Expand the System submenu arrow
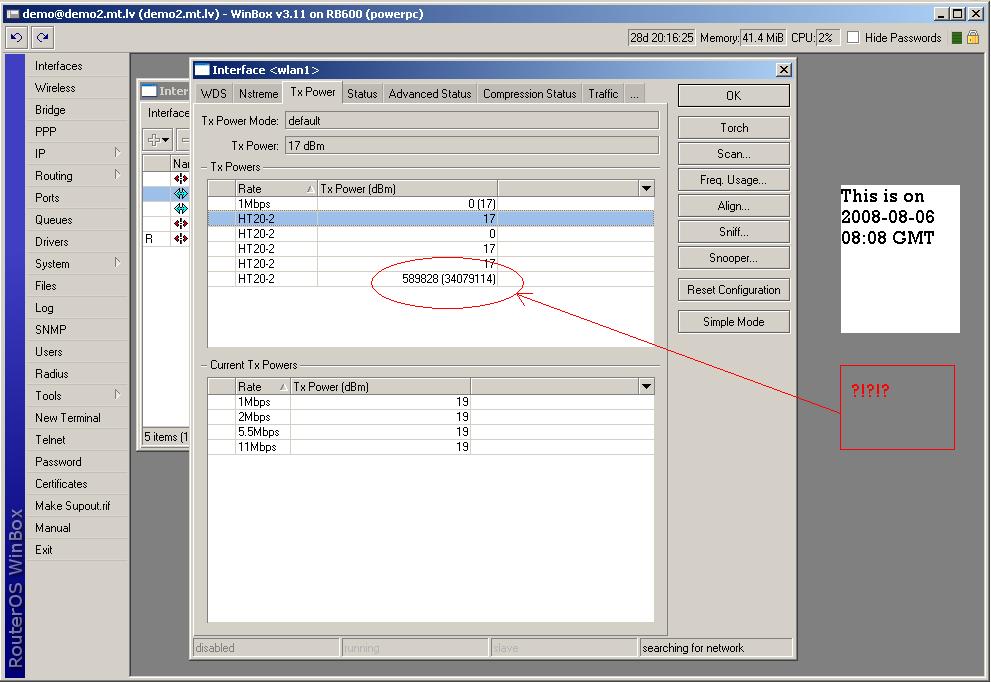 click(118, 262)
